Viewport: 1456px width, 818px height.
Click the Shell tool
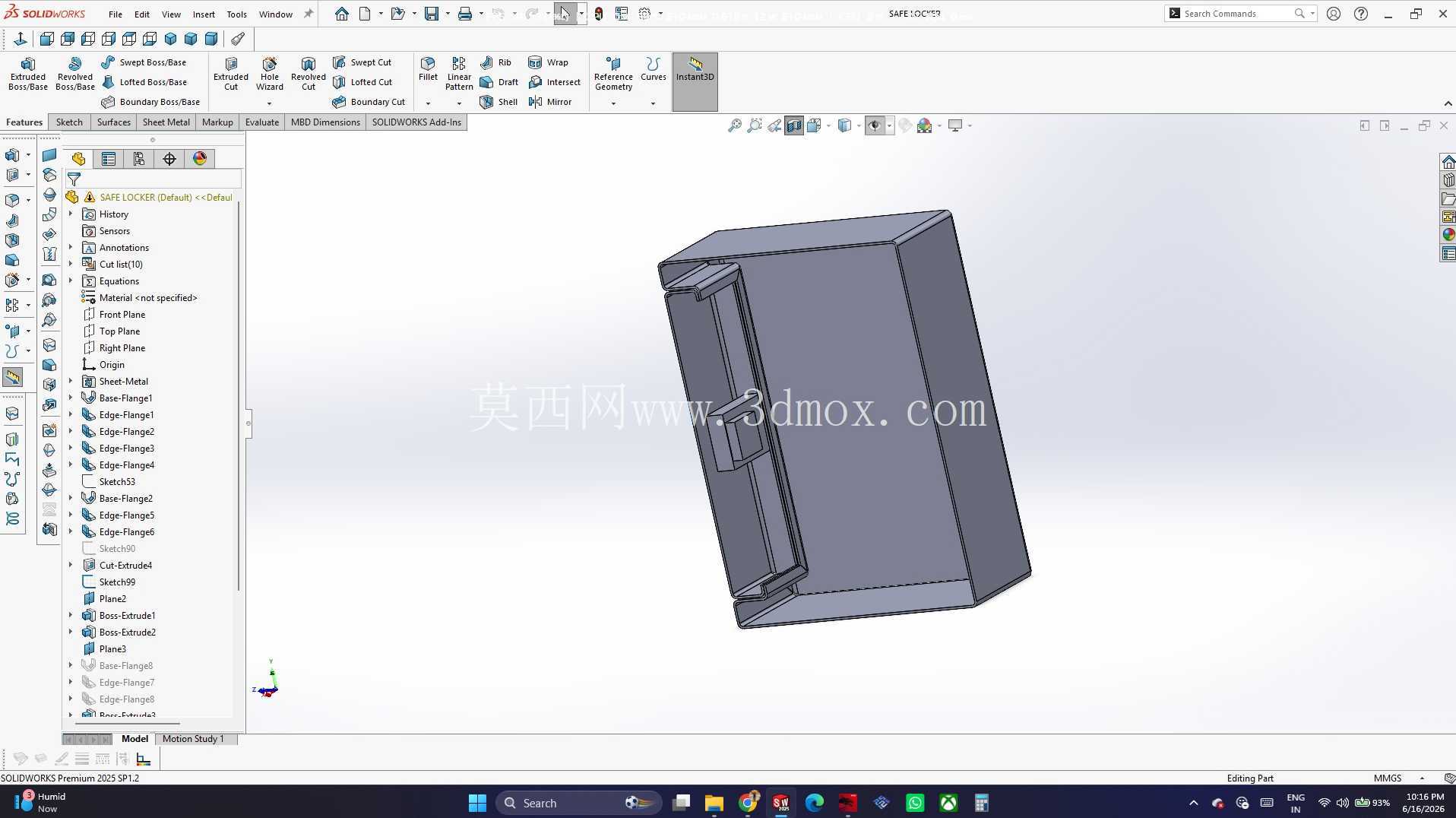[x=499, y=102]
